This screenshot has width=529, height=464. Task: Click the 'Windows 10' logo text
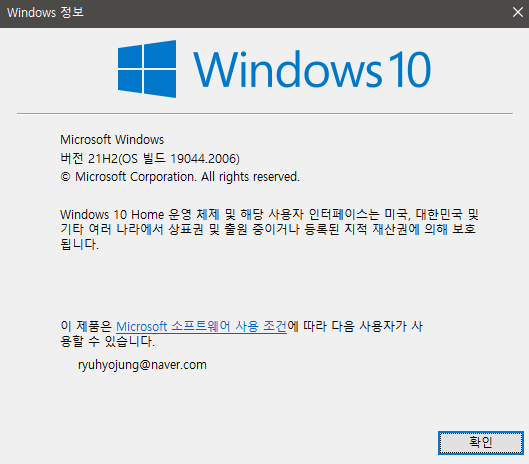click(x=312, y=69)
